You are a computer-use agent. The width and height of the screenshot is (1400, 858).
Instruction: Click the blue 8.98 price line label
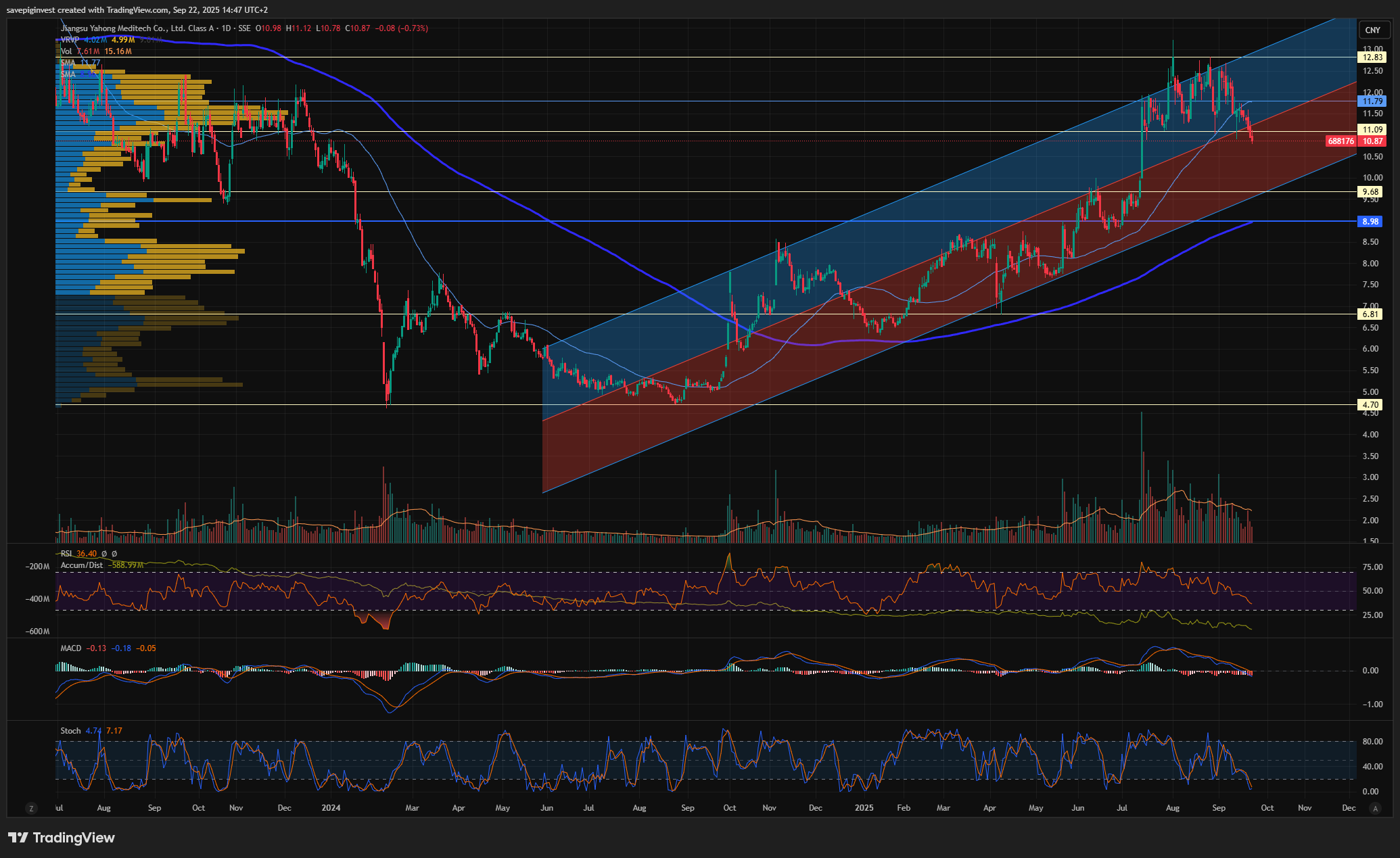click(x=1371, y=222)
